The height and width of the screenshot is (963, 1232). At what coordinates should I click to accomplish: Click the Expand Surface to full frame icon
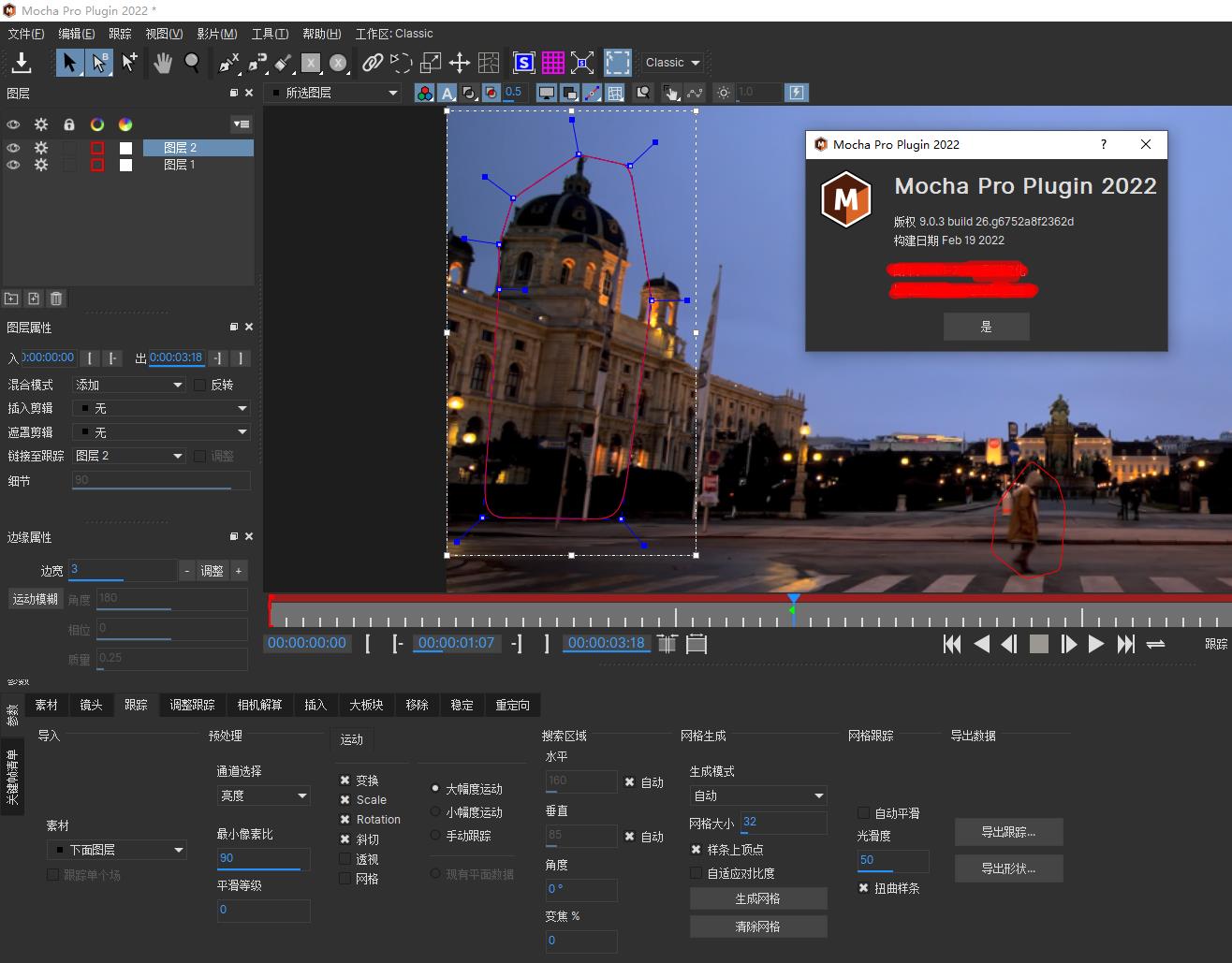[x=582, y=63]
